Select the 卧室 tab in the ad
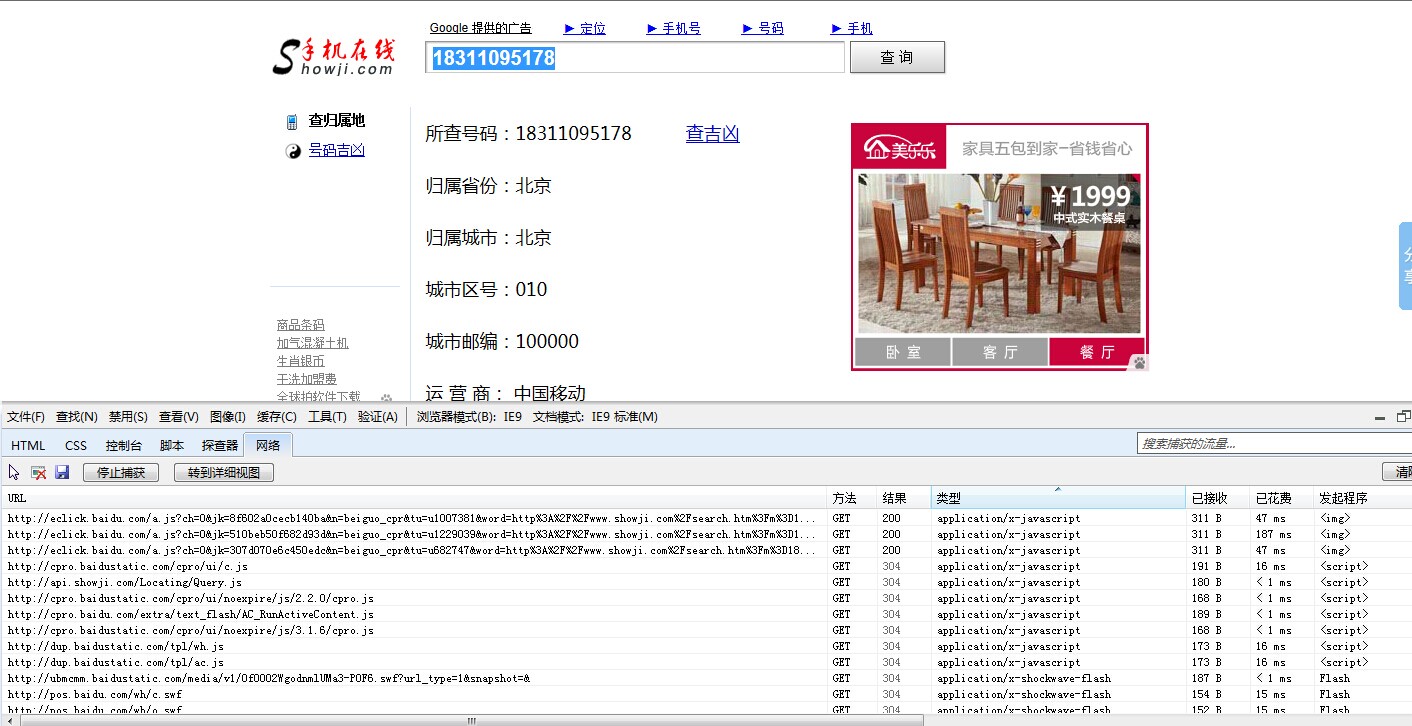This screenshot has height=726, width=1412. pyautogui.click(x=903, y=352)
